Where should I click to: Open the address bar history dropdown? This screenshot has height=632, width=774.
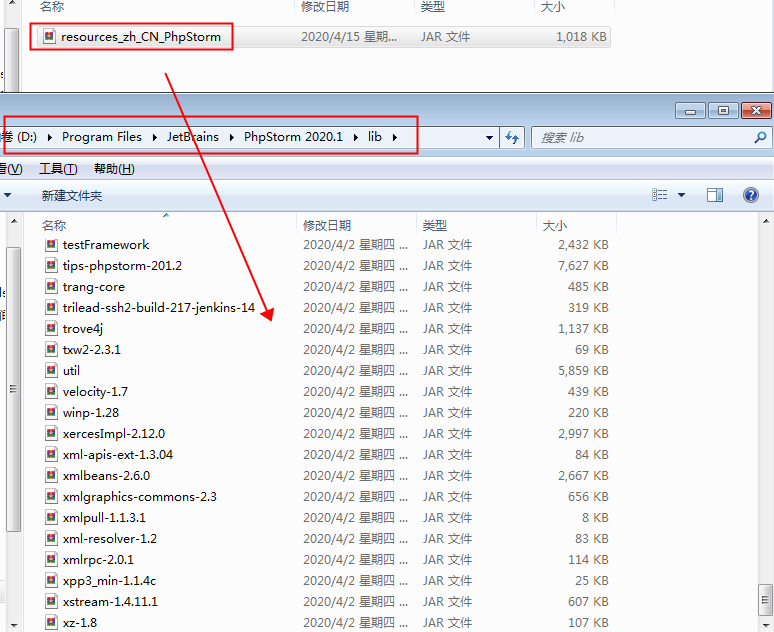[489, 137]
